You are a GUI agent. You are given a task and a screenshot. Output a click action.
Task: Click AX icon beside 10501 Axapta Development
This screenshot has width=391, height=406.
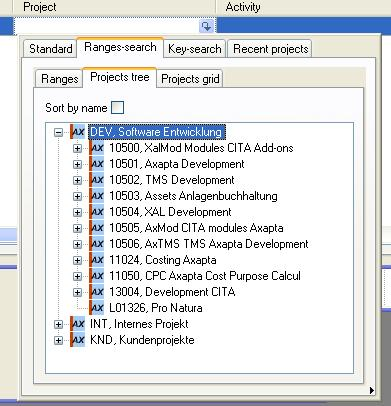97,164
